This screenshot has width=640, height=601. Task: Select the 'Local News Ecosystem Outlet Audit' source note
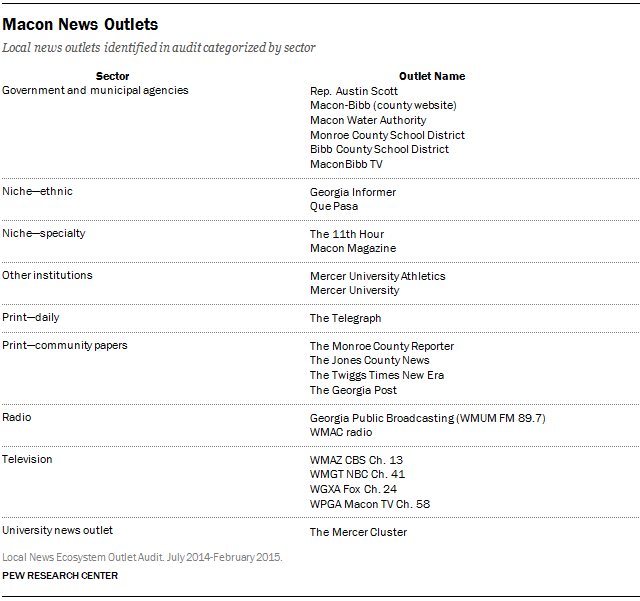[142, 557]
